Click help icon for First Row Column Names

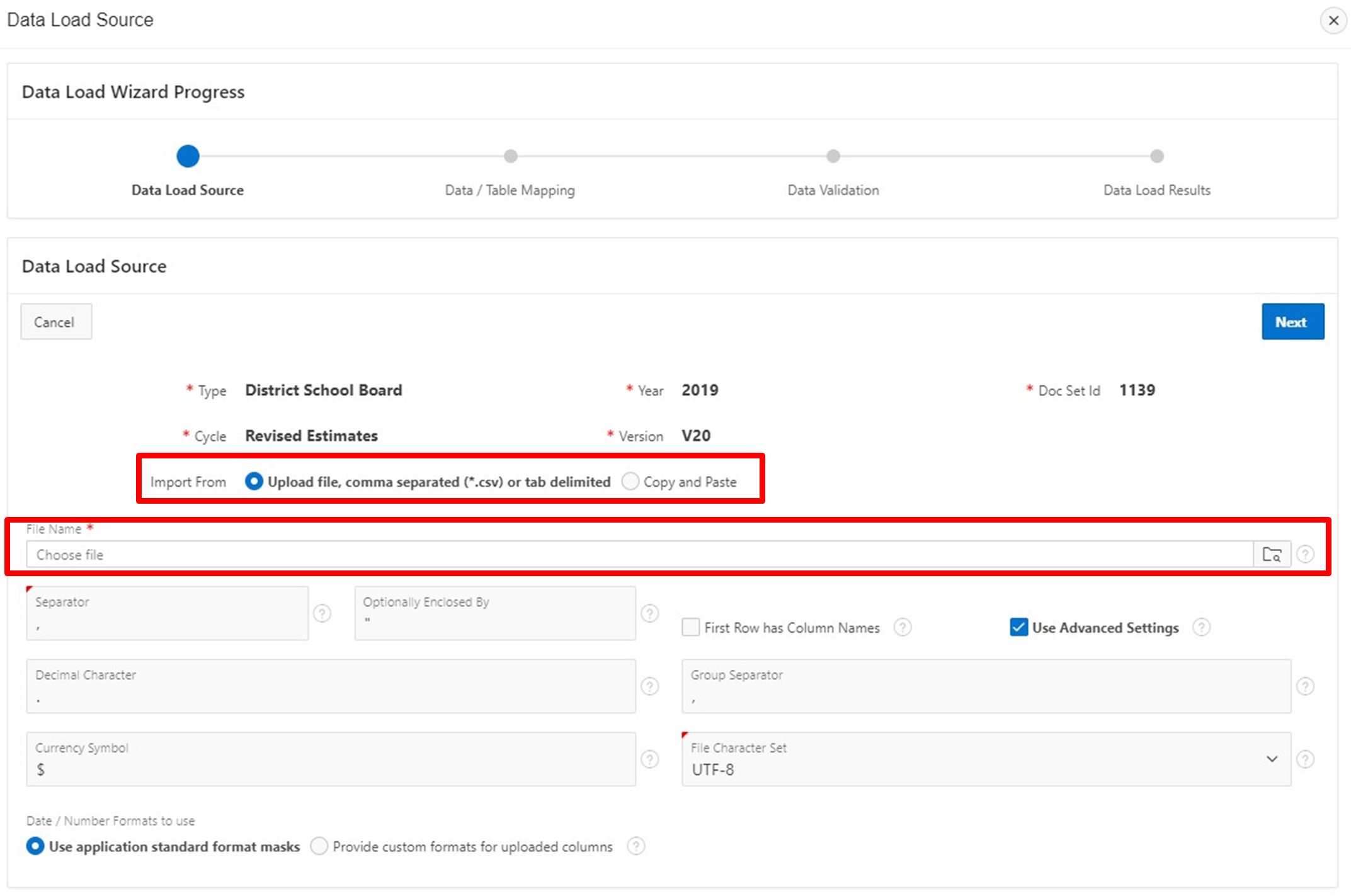point(902,627)
